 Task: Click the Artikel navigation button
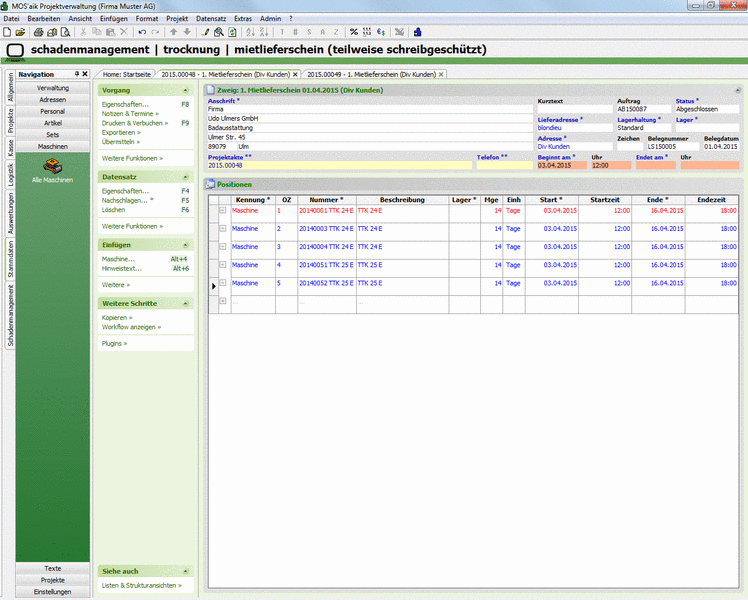(52, 123)
